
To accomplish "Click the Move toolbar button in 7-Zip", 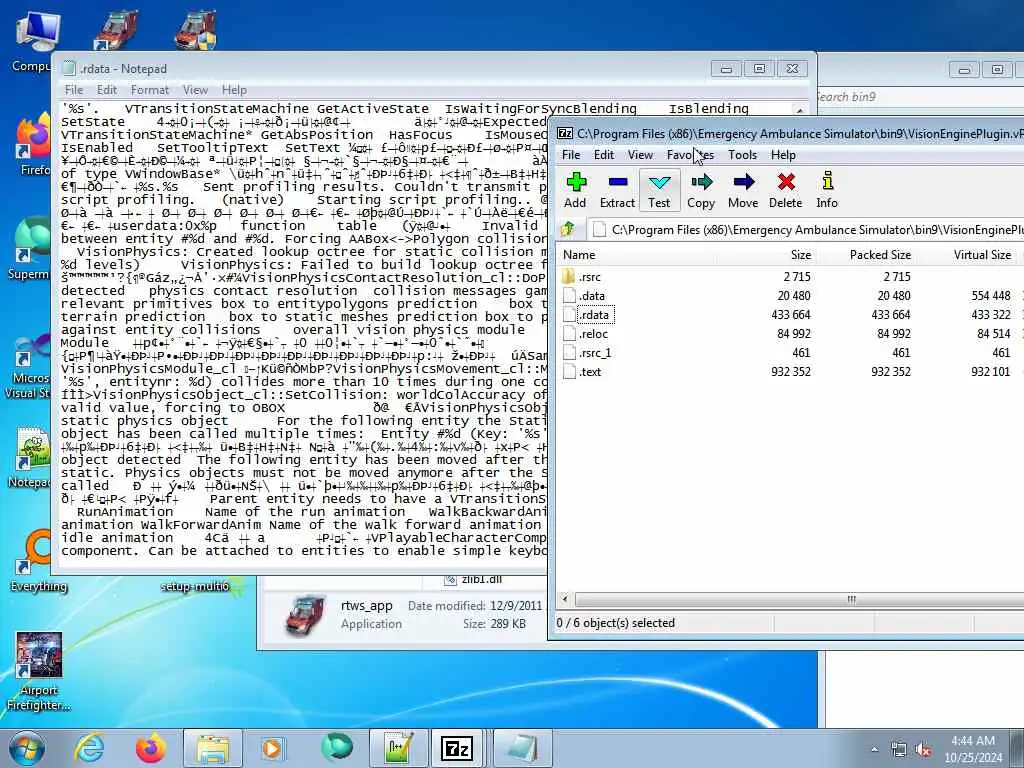I will click(x=743, y=190).
